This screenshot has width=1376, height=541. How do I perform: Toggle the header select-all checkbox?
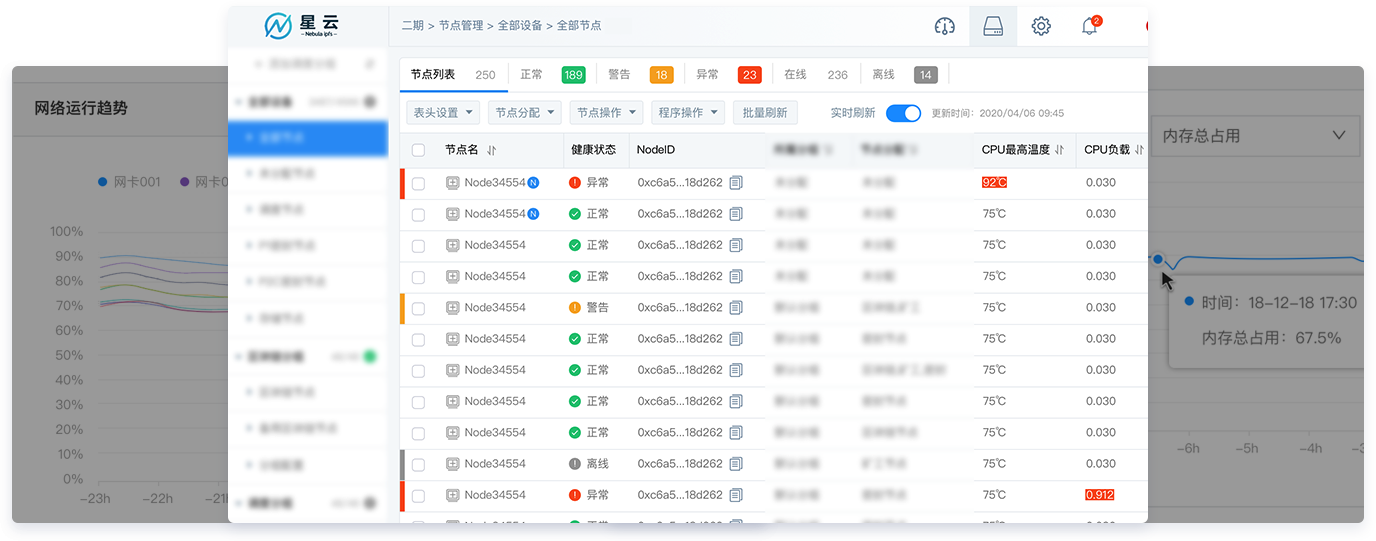pos(418,150)
